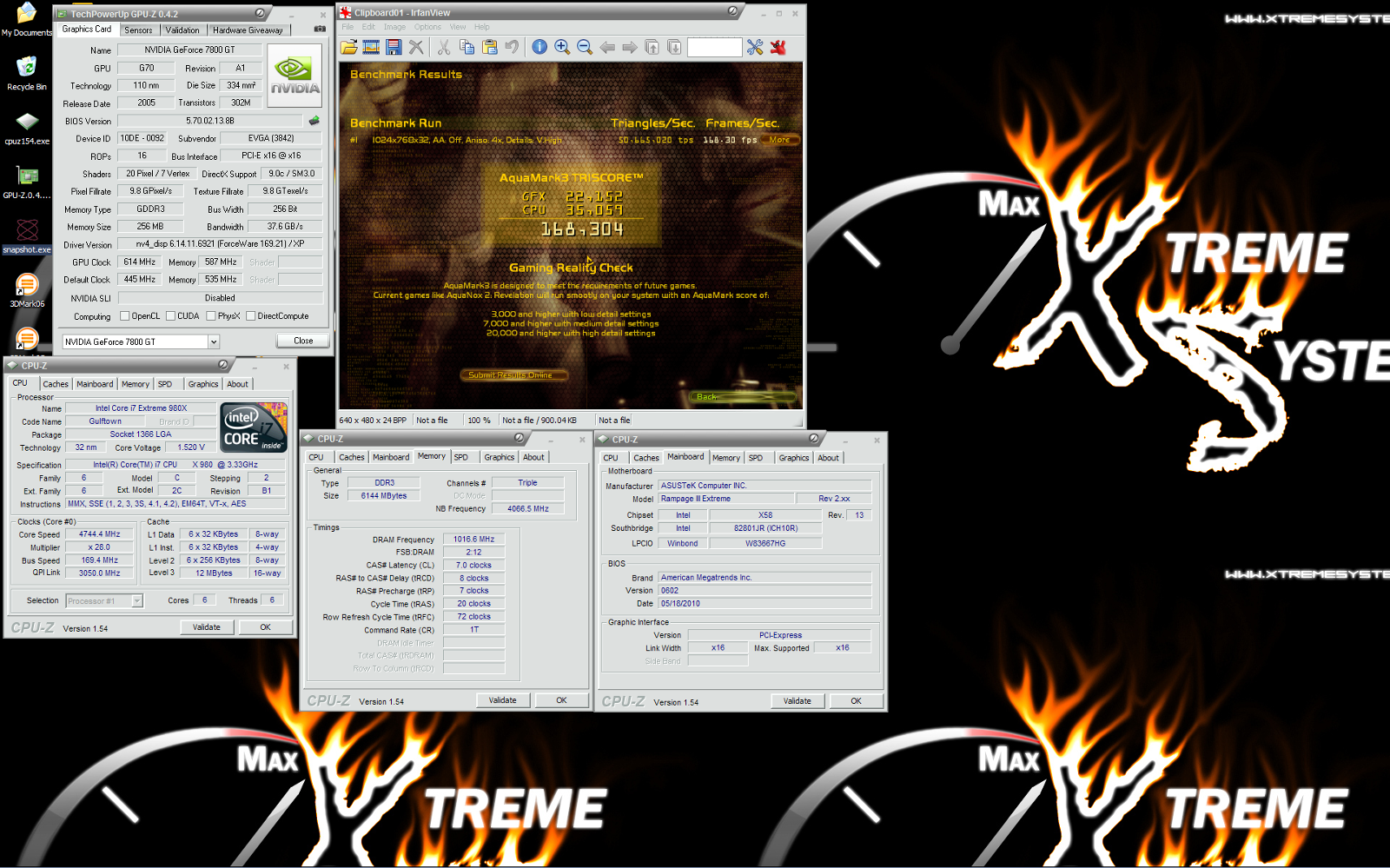Enable PhysX checkbox in GPU-Z
Image resolution: width=1390 pixels, height=868 pixels.
point(211,316)
